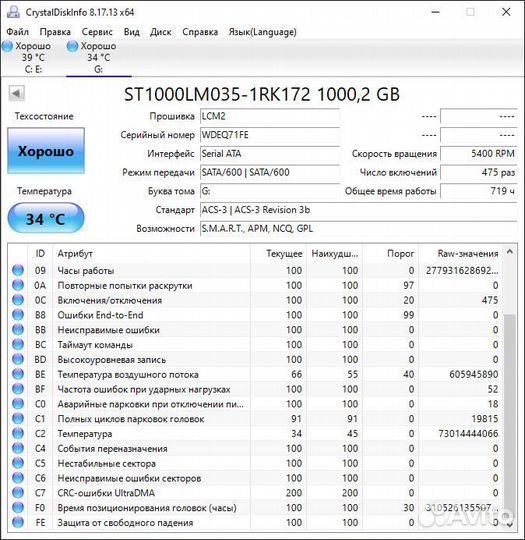Image resolution: width=525 pixels, height=540 pixels.
Task: Click status icon for C5 Нестабильные сектора
Action: coord(18,463)
